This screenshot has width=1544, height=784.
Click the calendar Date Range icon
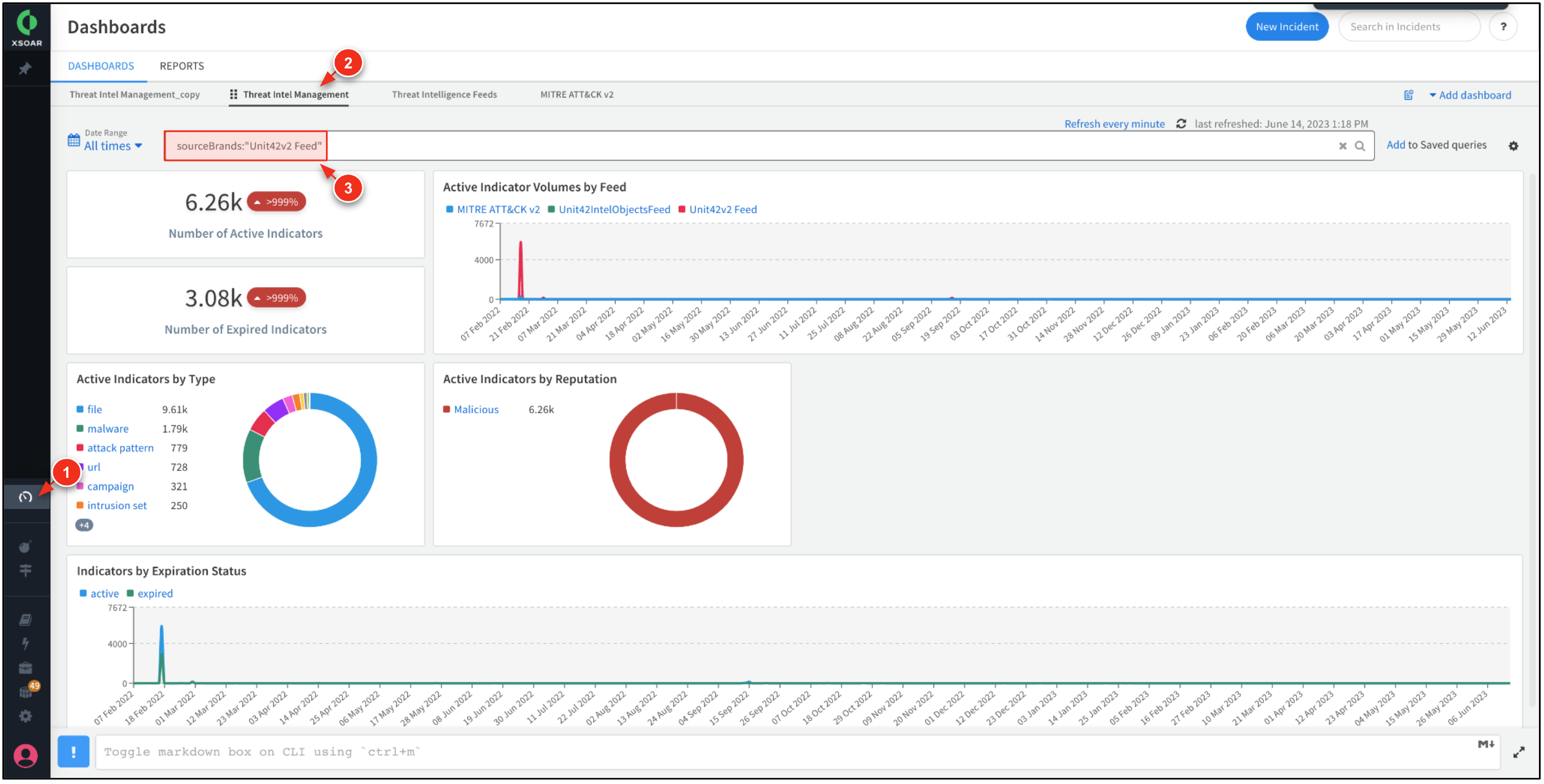click(x=73, y=140)
